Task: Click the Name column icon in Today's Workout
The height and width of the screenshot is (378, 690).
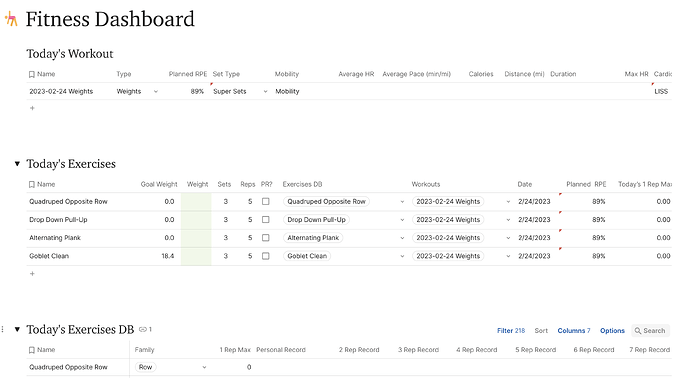Action: point(32,74)
